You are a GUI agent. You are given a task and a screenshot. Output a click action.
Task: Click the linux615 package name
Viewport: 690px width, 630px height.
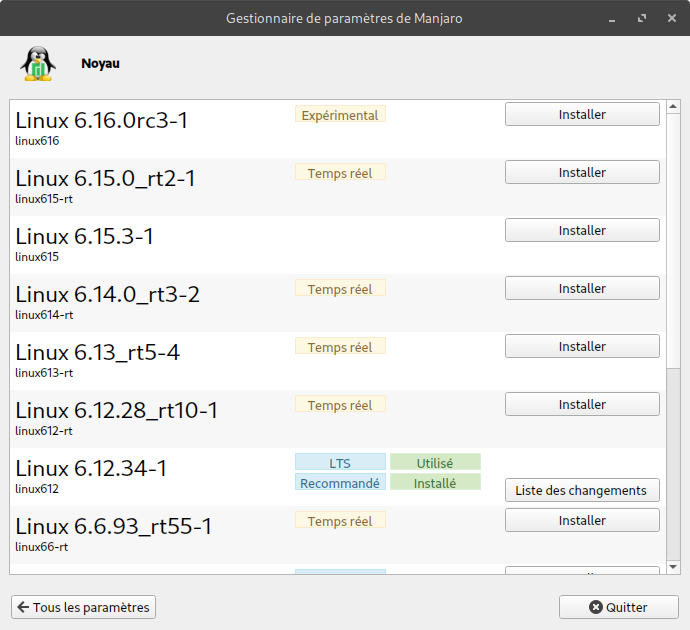[37, 257]
